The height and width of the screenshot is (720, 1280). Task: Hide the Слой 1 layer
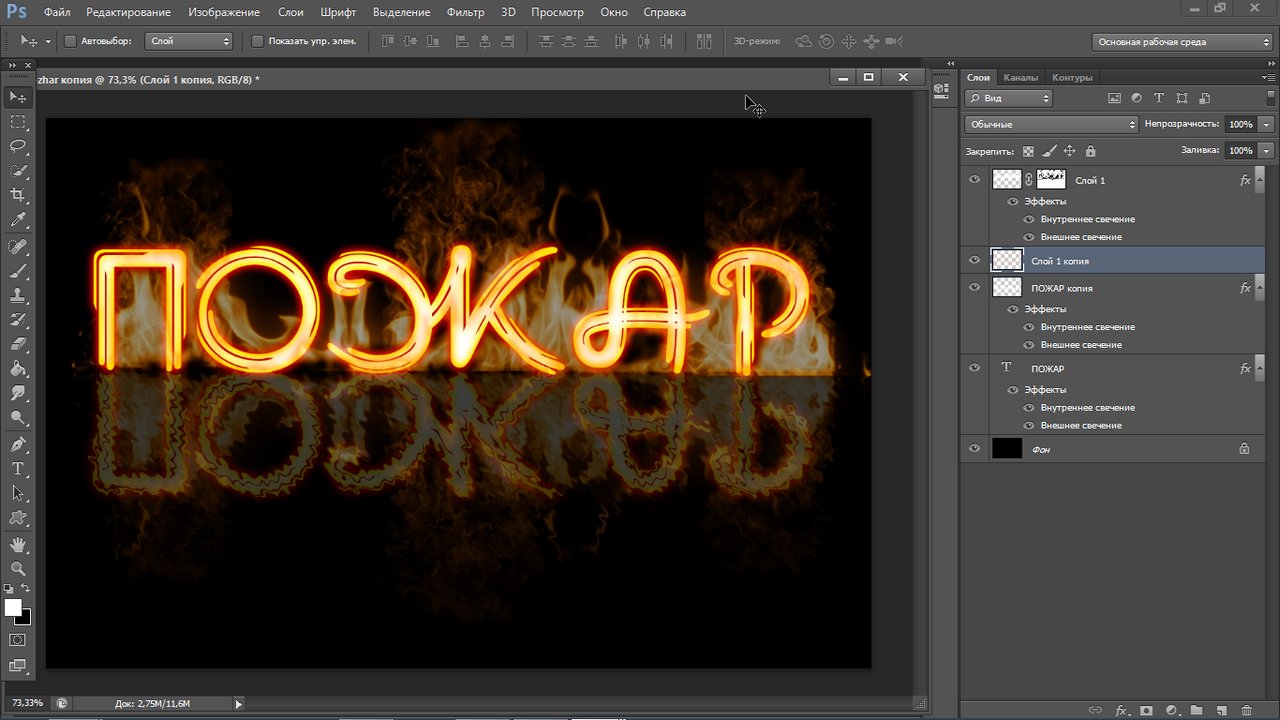[975, 180]
